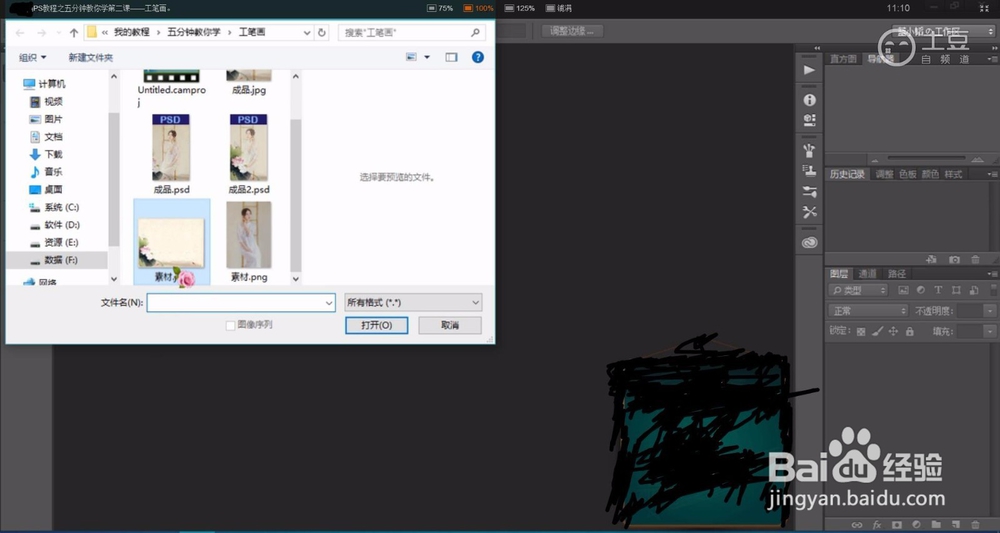The width and height of the screenshot is (1000, 533).
Task: Switch to the 通道 tab
Action: pyautogui.click(x=867, y=274)
